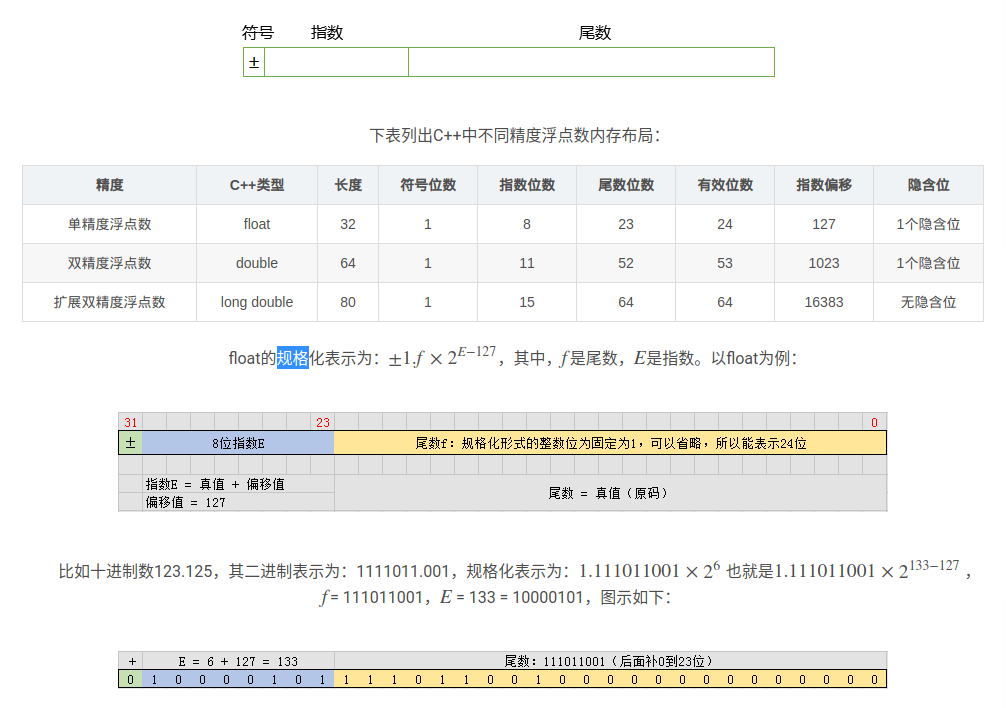This screenshot has width=1006, height=708.
Task: Select the length value 80
Action: (348, 302)
